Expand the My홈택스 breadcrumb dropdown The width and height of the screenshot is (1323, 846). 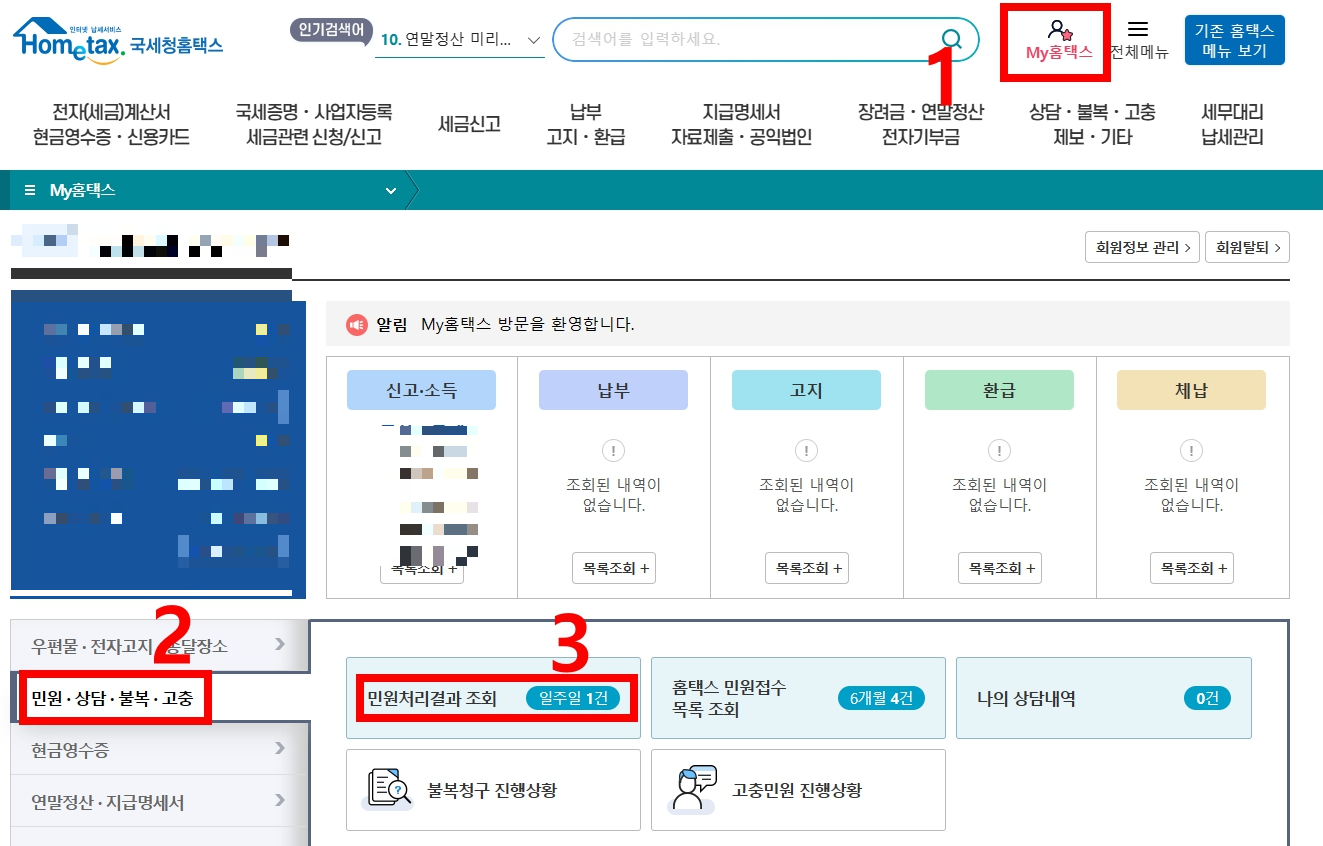pyautogui.click(x=390, y=190)
